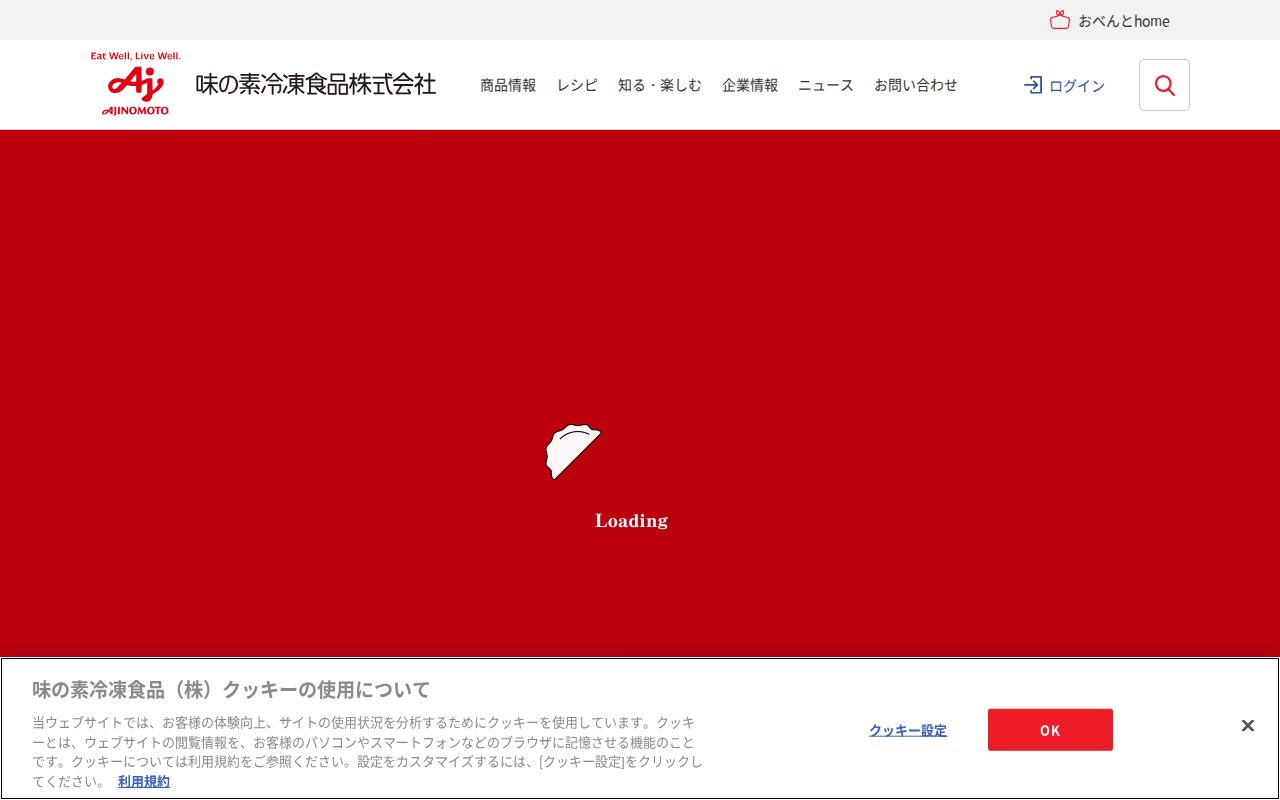Click the cookie notice heading text
This screenshot has height=800, width=1280.
231,689
